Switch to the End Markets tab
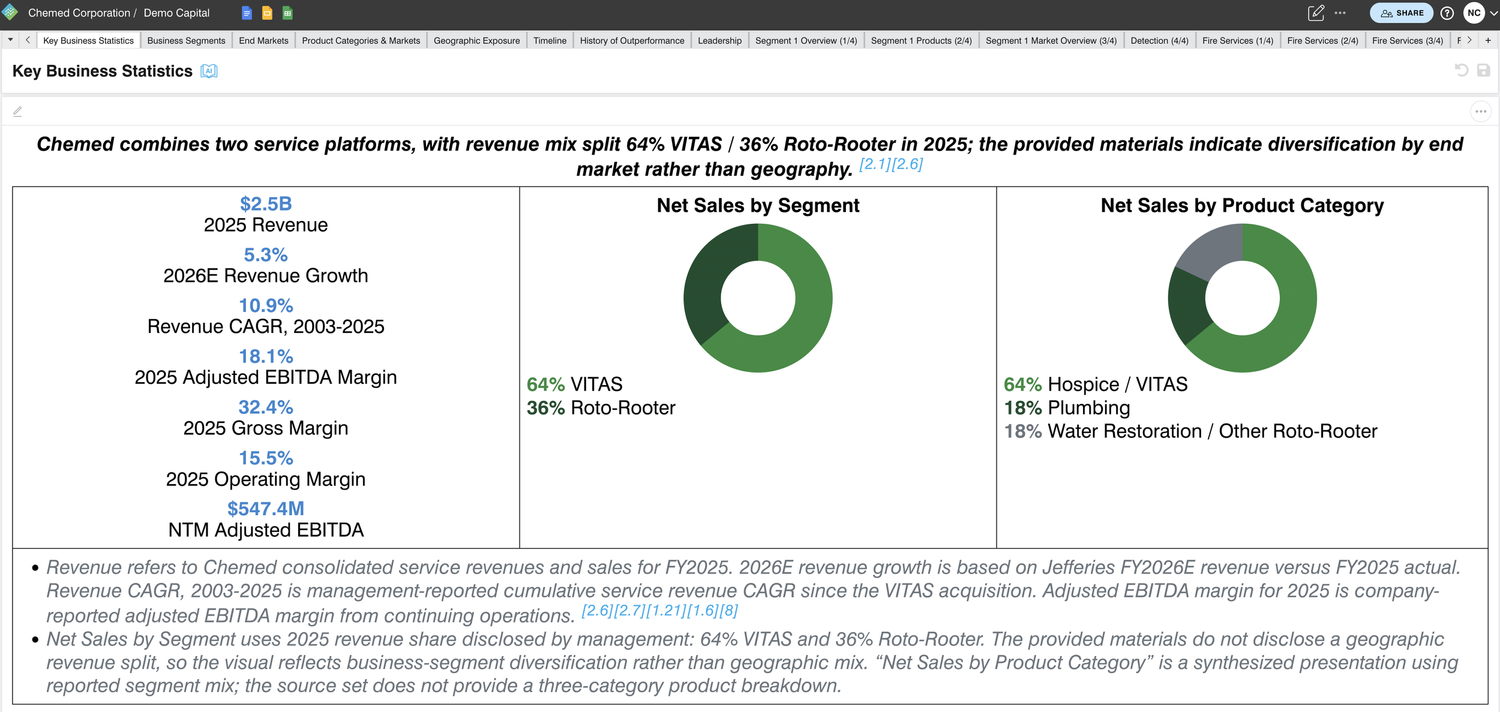 (264, 41)
